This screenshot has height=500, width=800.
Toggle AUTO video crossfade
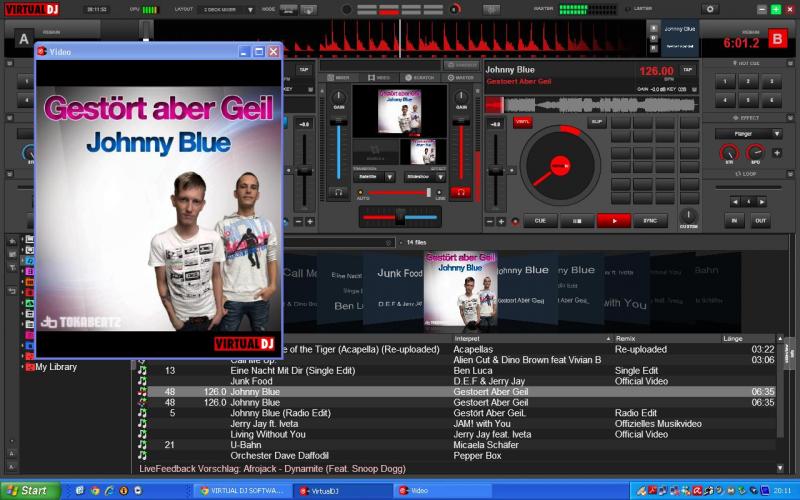(x=361, y=193)
